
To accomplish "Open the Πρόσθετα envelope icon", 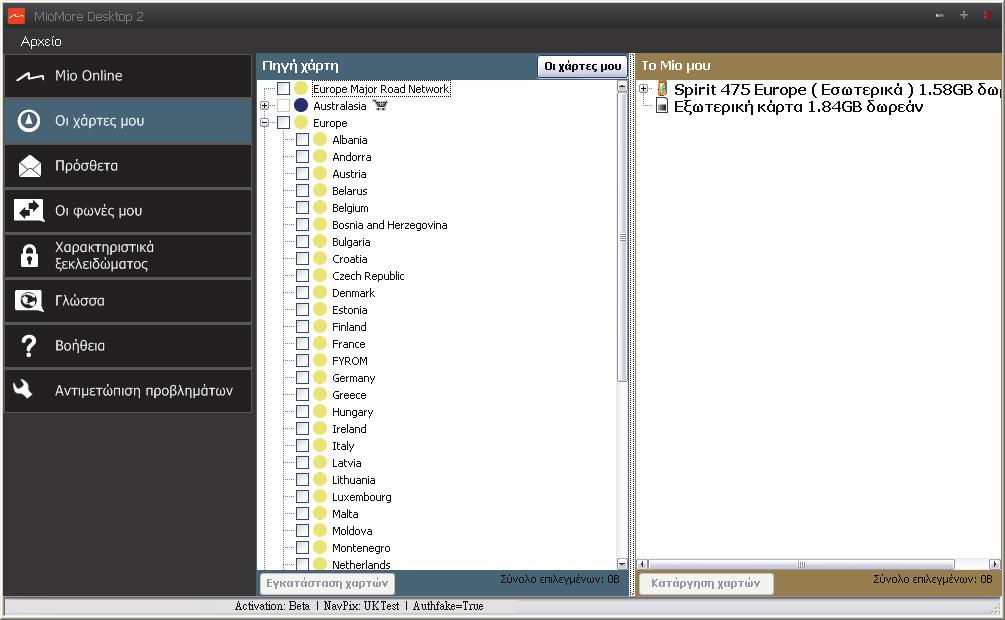I will (x=29, y=166).
